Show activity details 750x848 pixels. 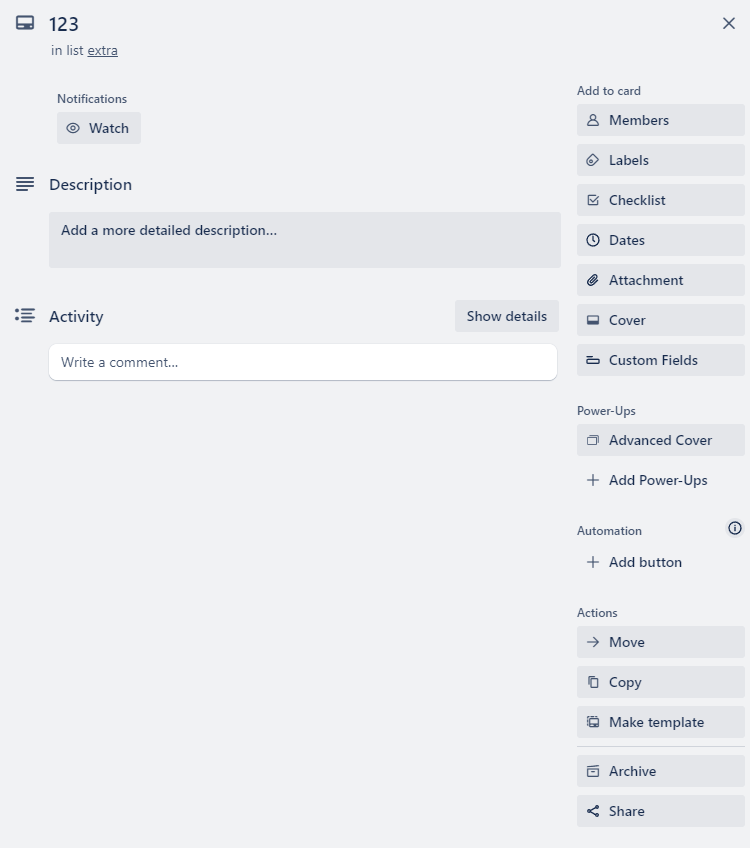[x=506, y=316]
